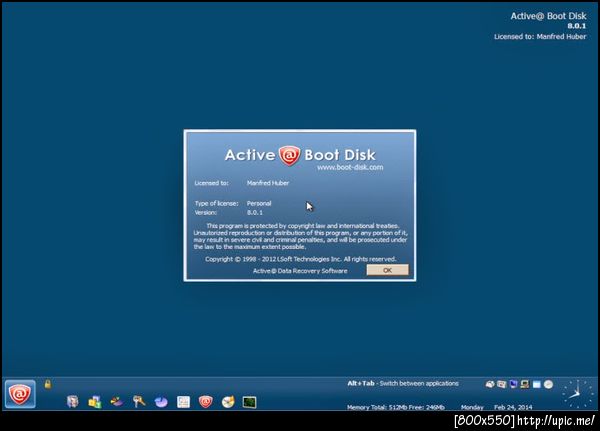The width and height of the screenshot is (600, 431).
Task: Click the yellow padlock icon
Action: pyautogui.click(x=48, y=384)
